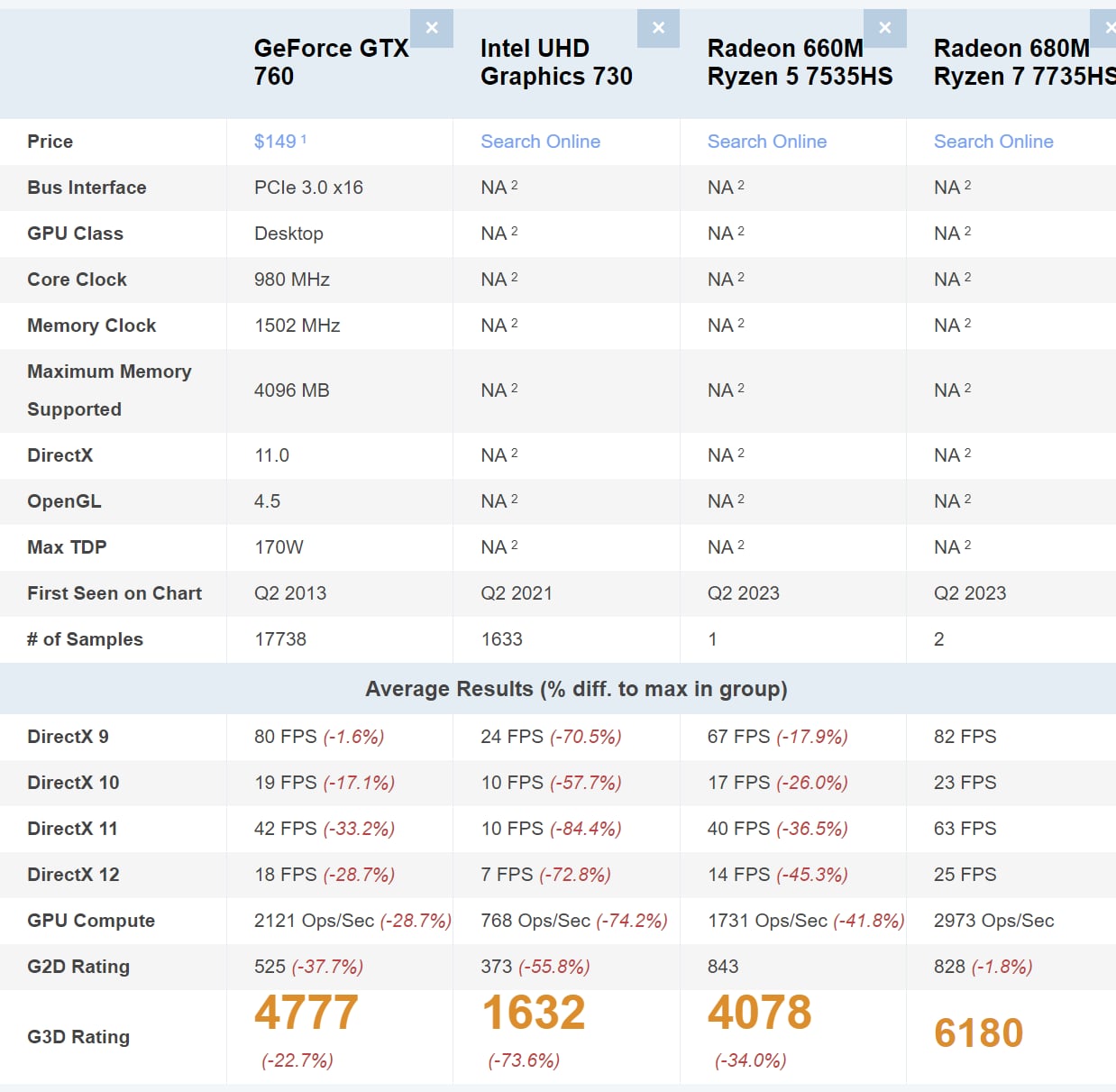Click the 82 FPS DirectX 9 result
1116x1092 pixels.
(965, 737)
